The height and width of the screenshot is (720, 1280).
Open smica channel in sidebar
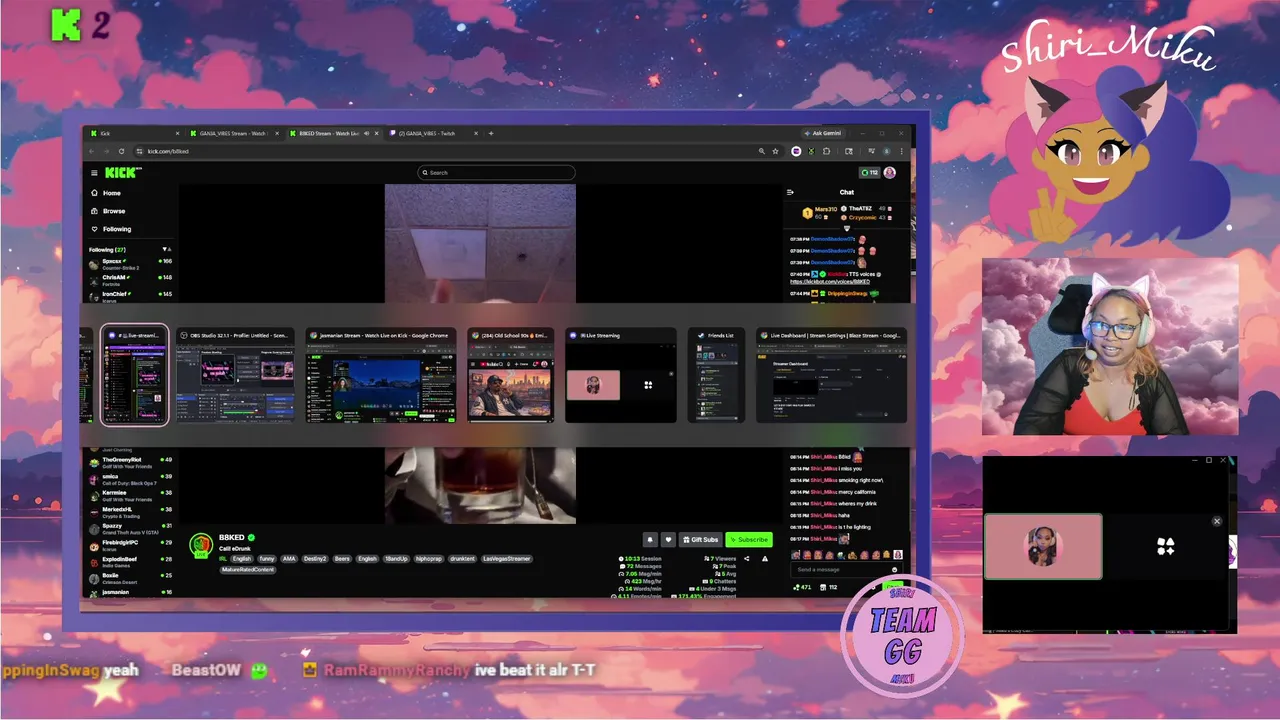coord(130,479)
